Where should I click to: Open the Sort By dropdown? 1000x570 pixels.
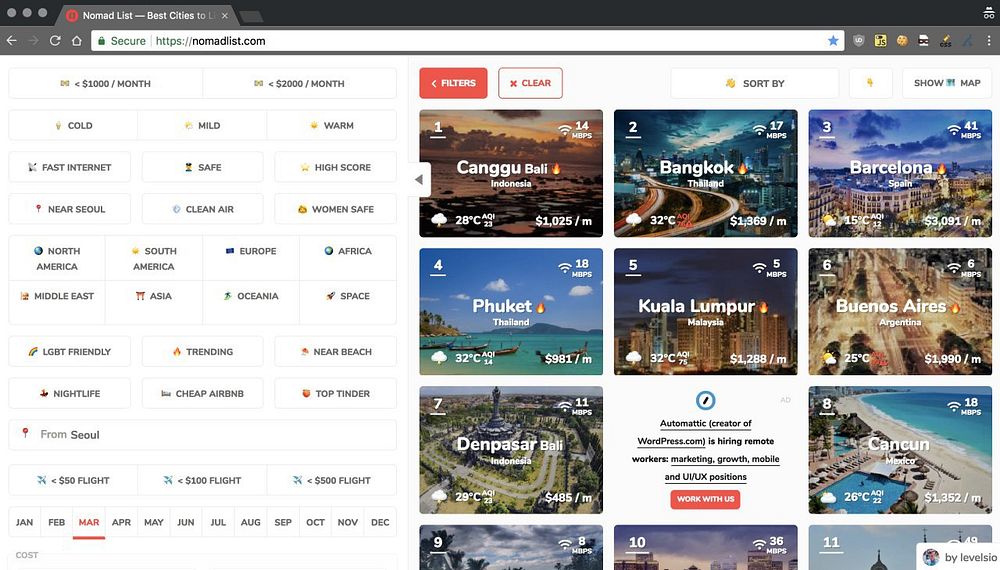click(x=754, y=83)
